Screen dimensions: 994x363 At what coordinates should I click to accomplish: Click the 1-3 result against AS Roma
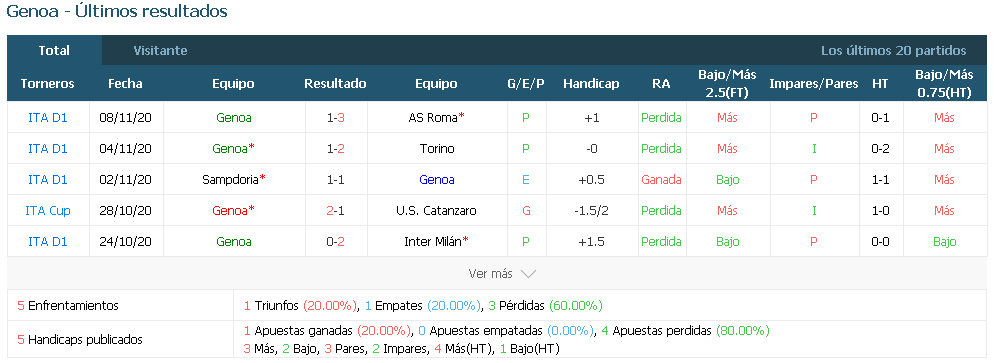335,117
